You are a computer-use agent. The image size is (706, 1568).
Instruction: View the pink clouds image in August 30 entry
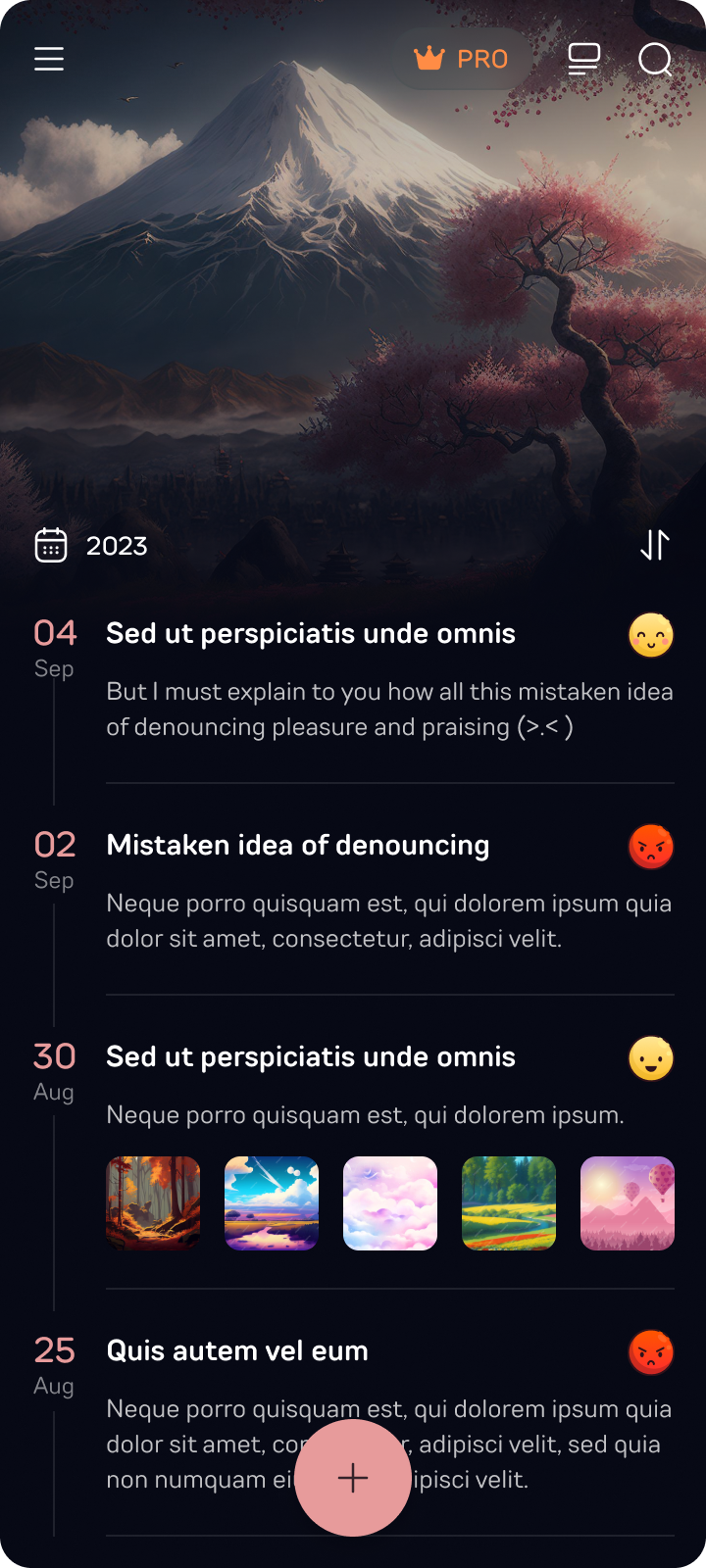point(389,1202)
